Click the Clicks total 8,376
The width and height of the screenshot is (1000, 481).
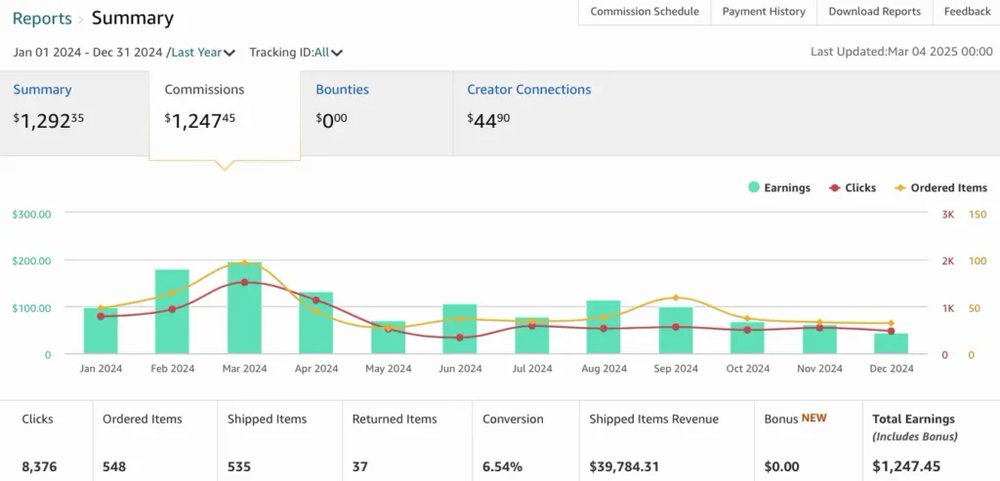pos(39,467)
